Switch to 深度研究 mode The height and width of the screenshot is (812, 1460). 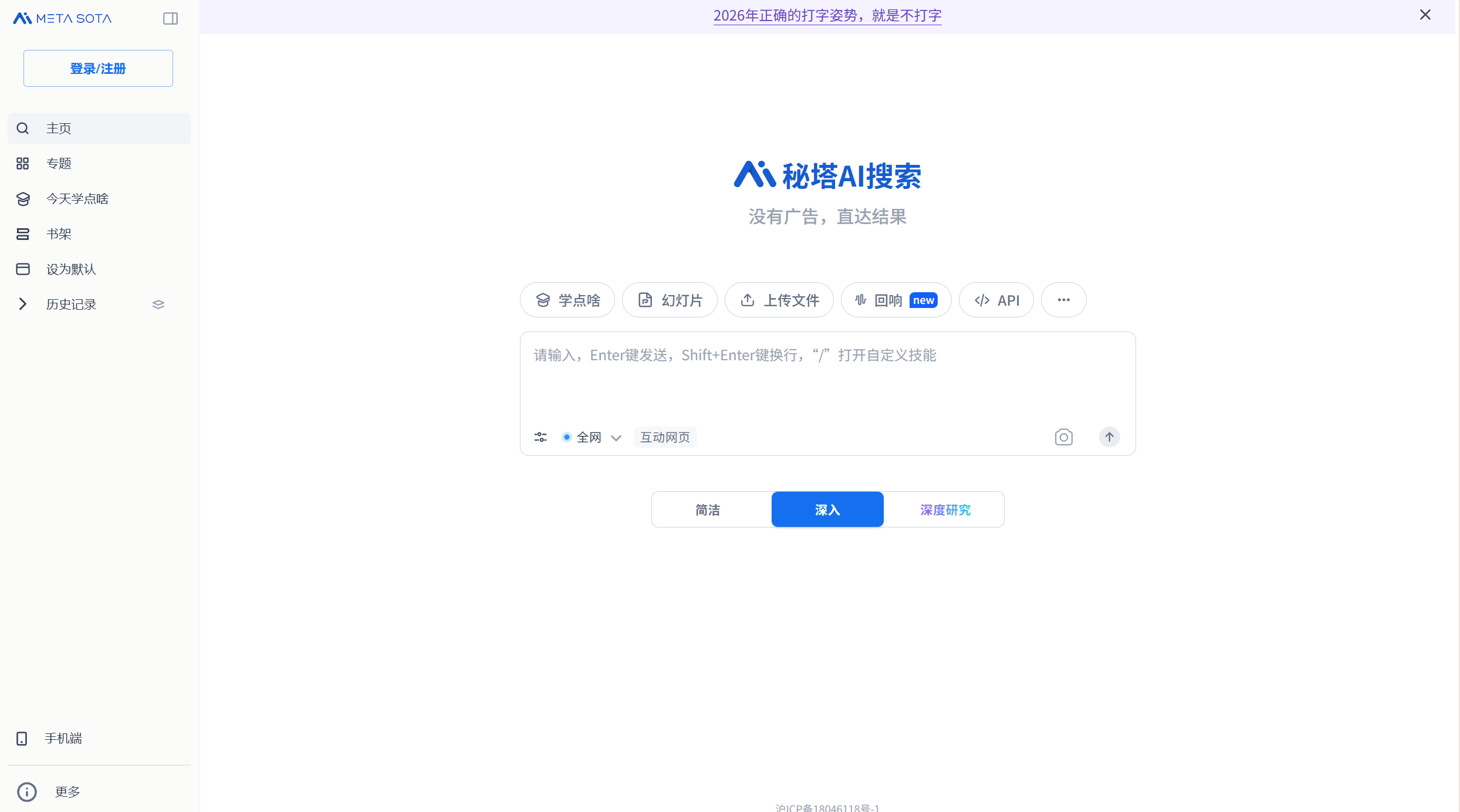[x=945, y=510]
